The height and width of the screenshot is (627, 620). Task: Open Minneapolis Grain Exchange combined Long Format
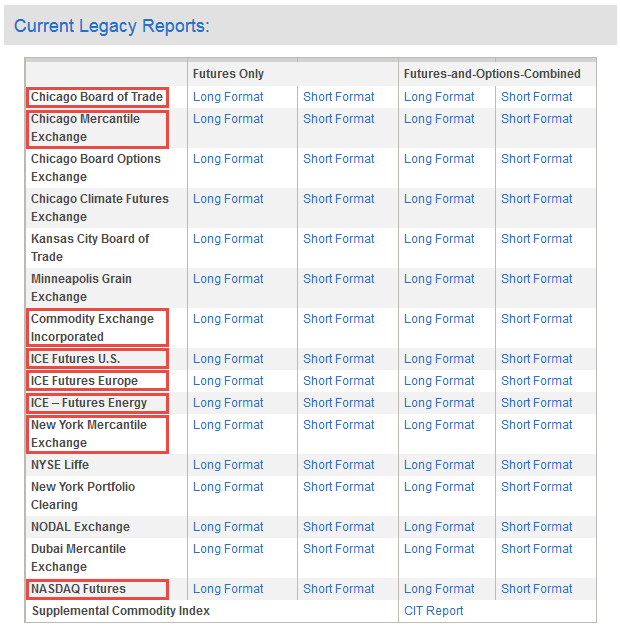[x=439, y=279]
